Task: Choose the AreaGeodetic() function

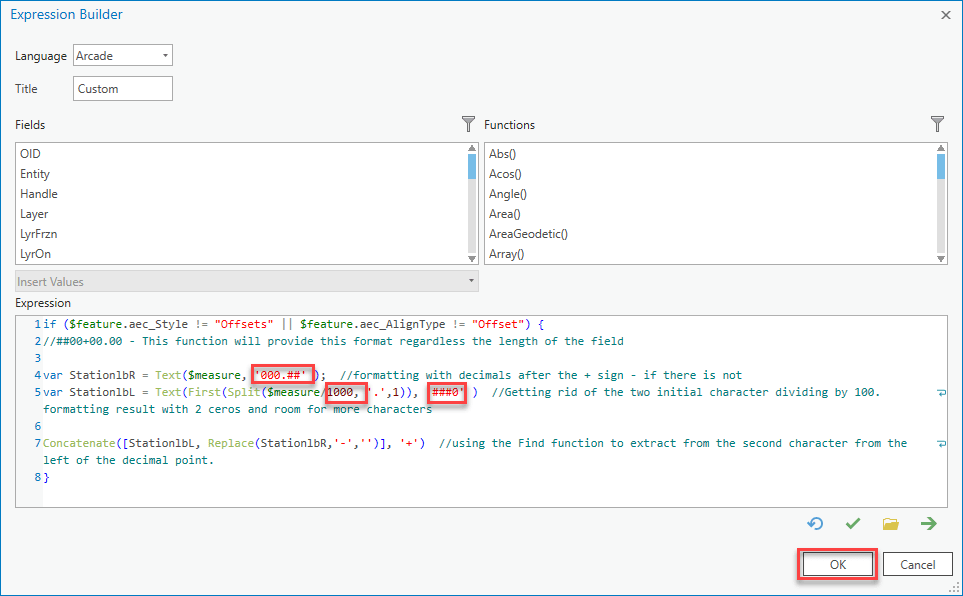Action: (528, 234)
